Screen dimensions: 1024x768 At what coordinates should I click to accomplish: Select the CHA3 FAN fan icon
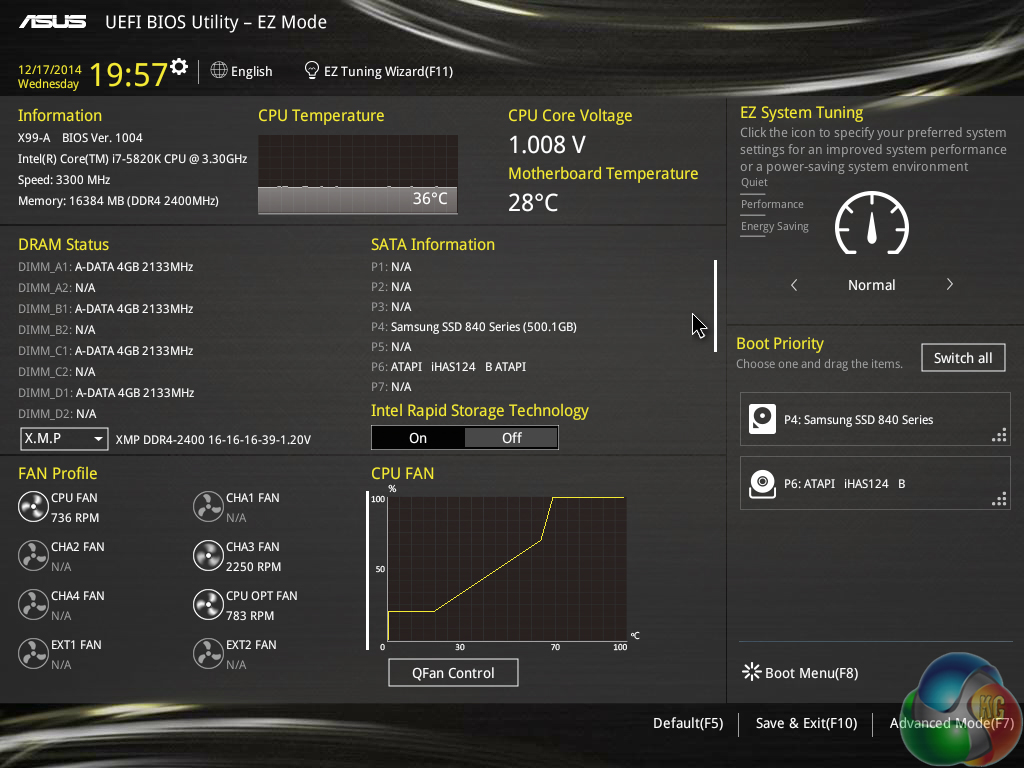208,556
